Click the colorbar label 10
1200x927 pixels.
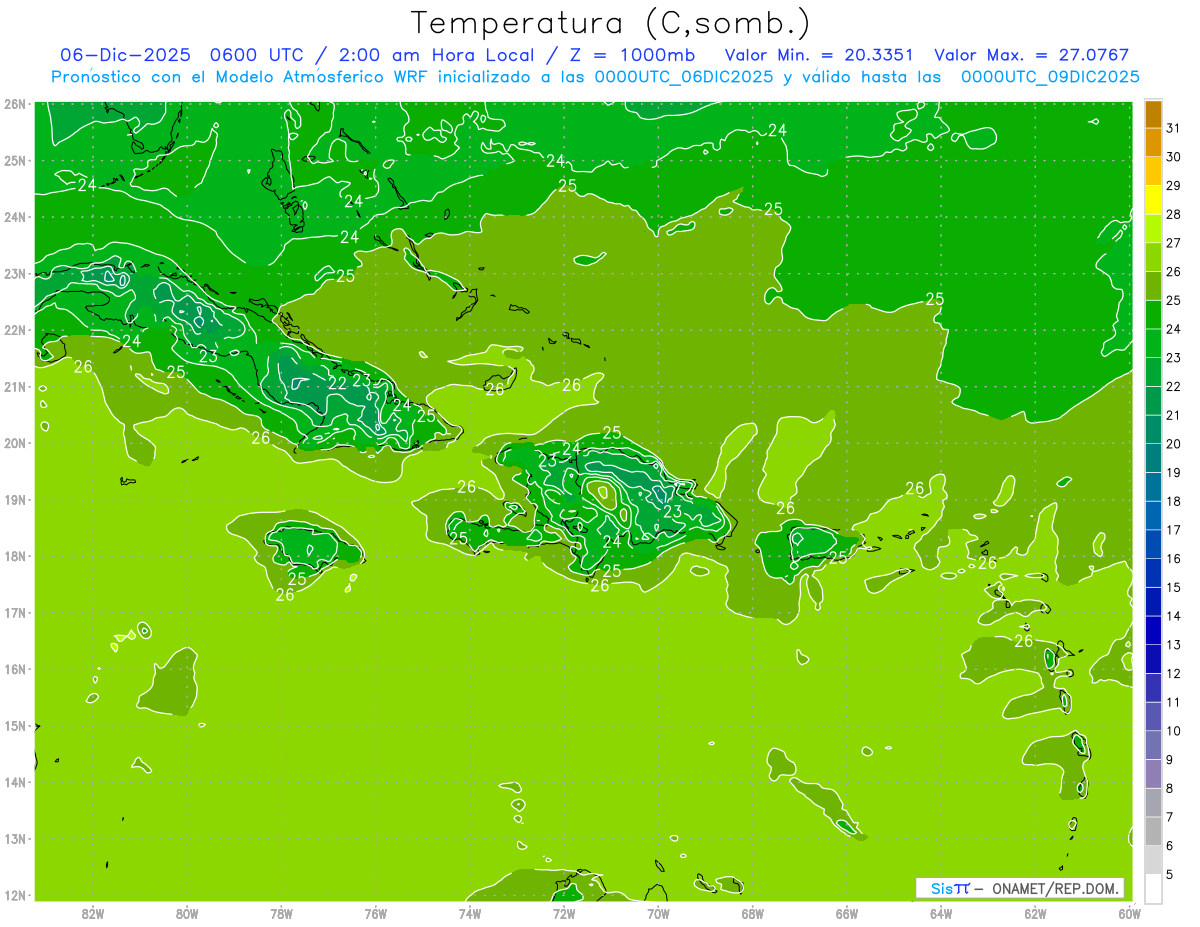pyautogui.click(x=1173, y=731)
